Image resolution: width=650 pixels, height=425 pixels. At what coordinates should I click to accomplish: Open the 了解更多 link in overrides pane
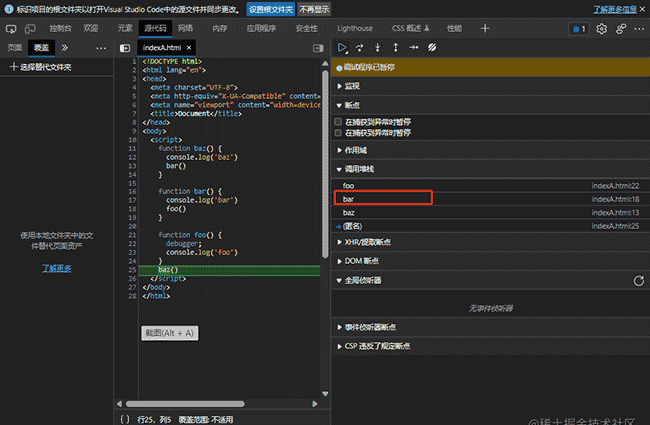click(57, 268)
